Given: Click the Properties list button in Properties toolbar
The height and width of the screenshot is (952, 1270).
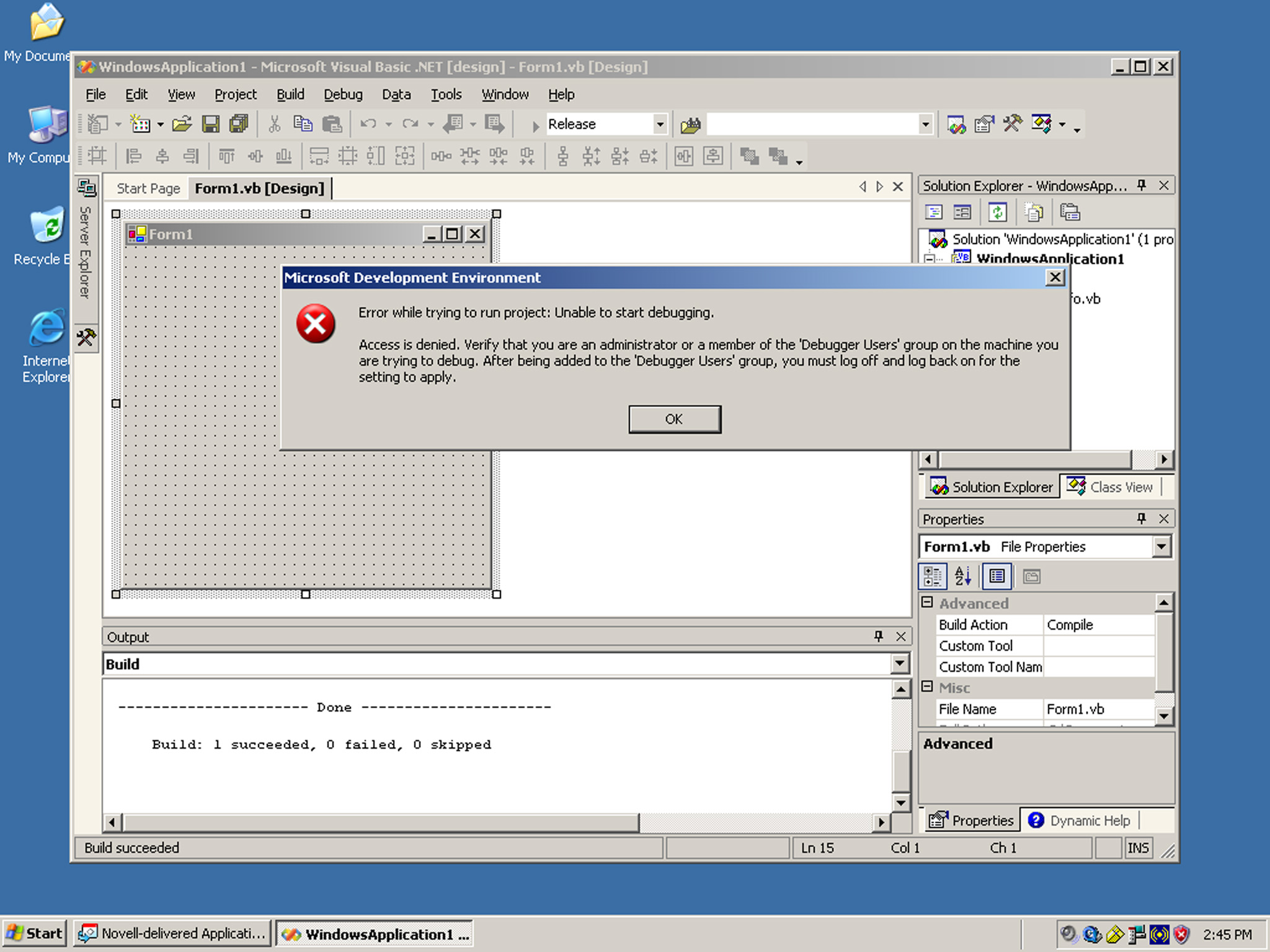Looking at the screenshot, I should [x=997, y=576].
